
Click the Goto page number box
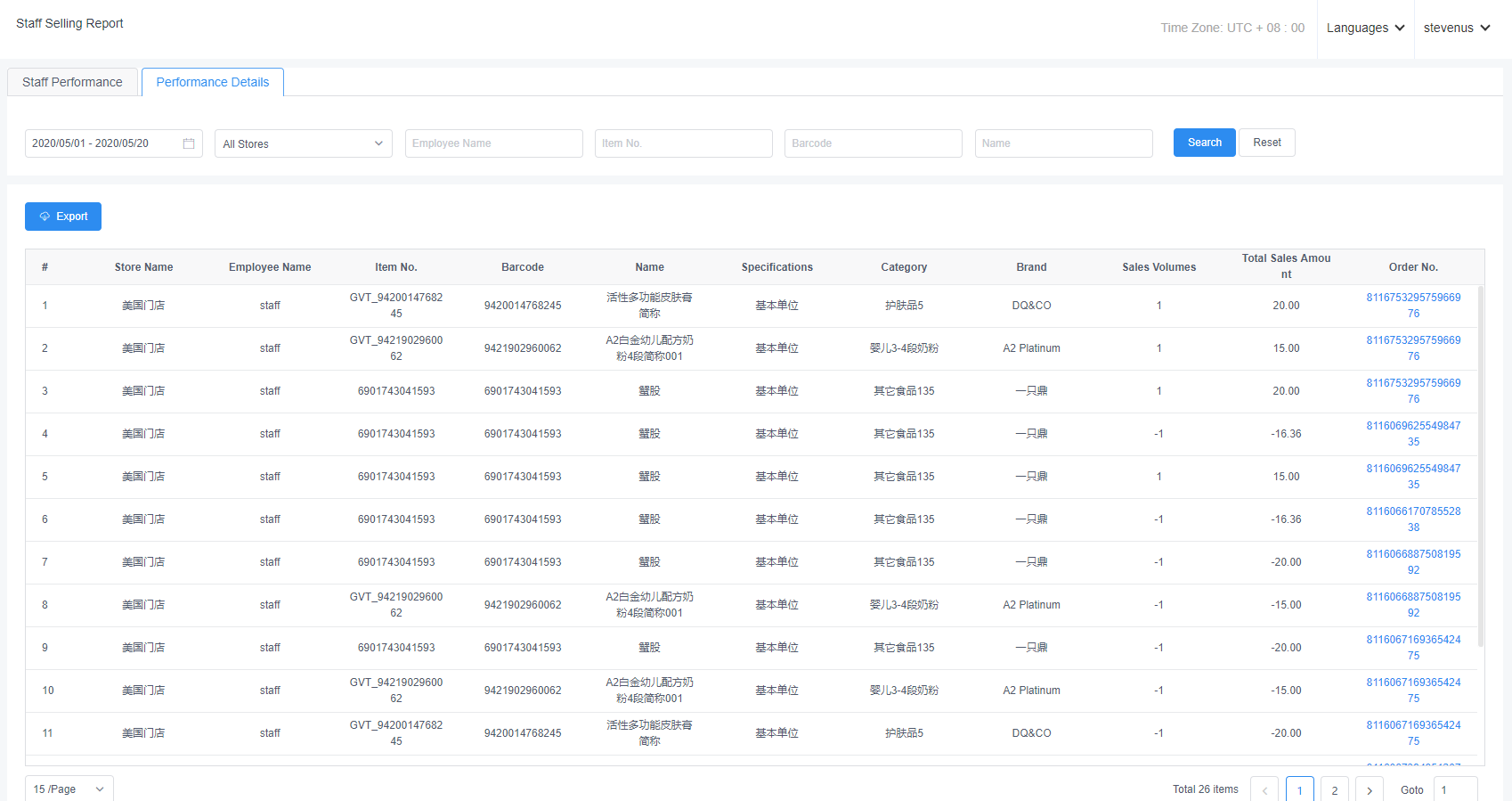(1455, 789)
